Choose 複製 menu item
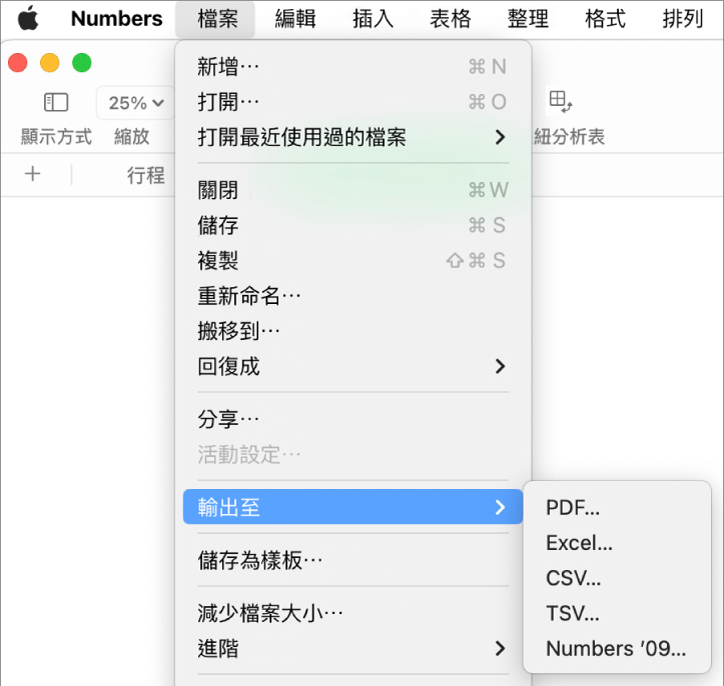Viewport: 724px width, 686px height. (x=353, y=260)
